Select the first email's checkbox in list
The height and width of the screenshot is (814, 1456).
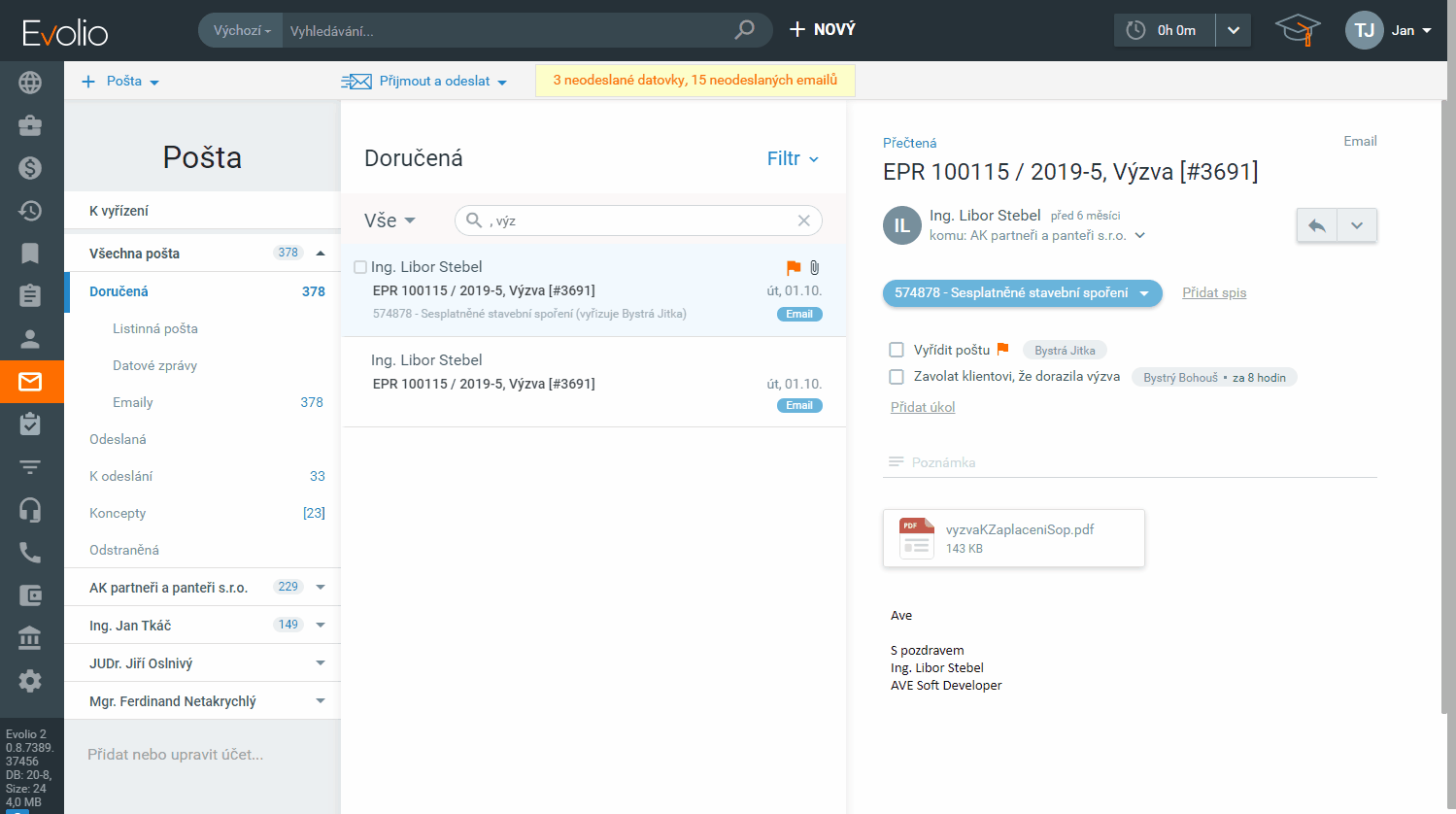(360, 267)
